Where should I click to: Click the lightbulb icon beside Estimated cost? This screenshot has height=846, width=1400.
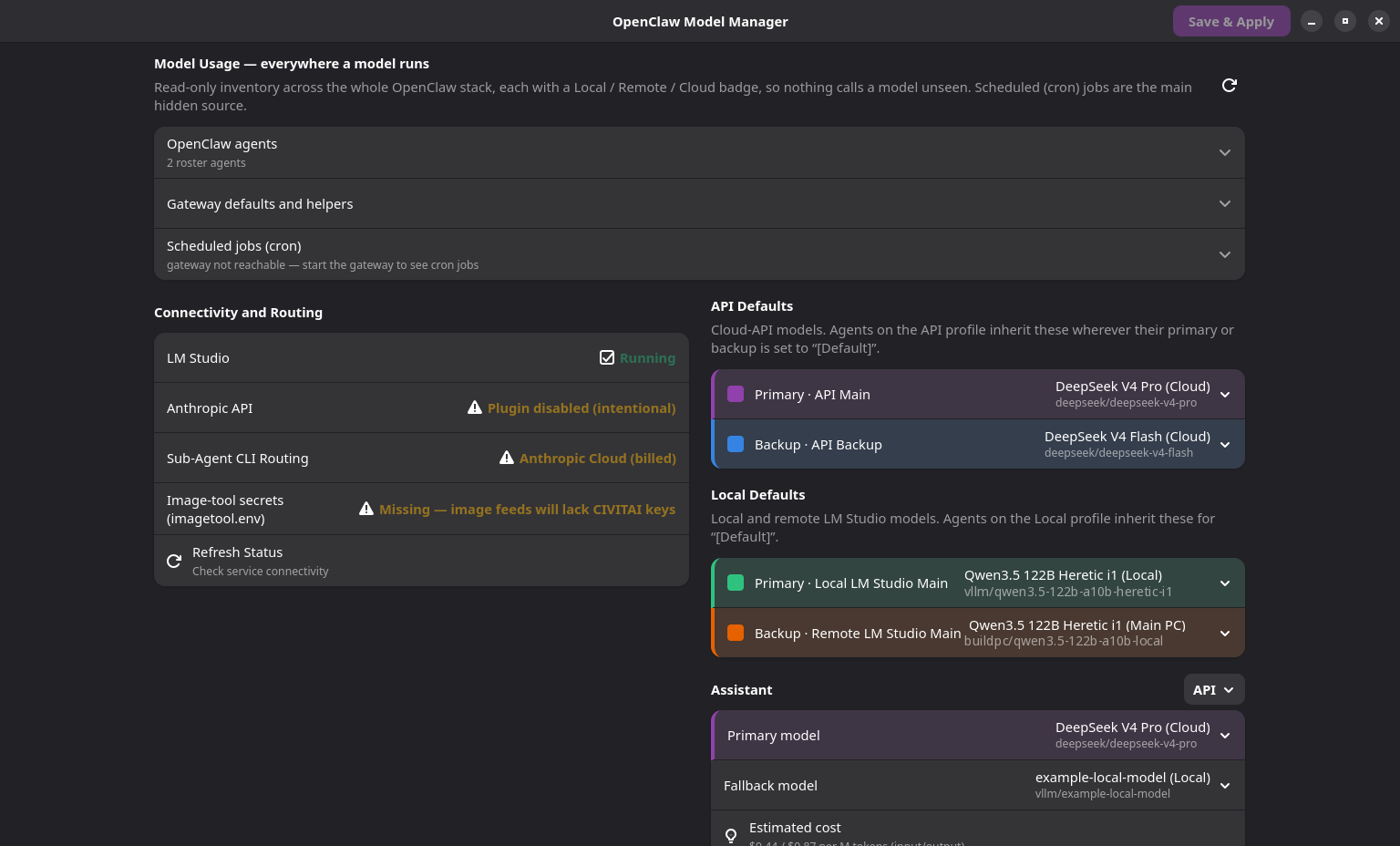731,835
